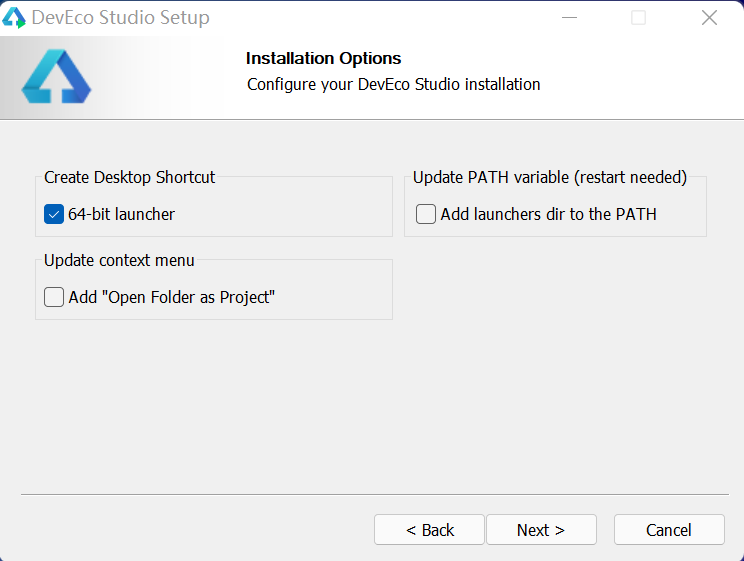Enable the Add launchers dir to PATH checkbox
The image size is (744, 561).
(426, 214)
